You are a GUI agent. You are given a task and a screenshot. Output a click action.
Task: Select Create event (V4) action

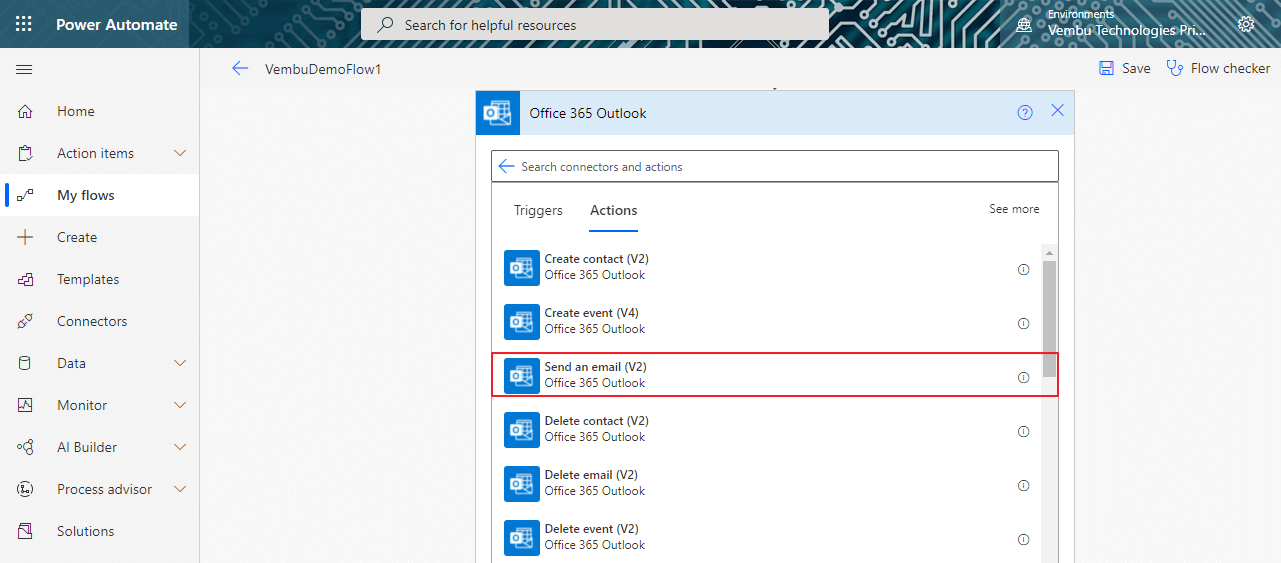coord(767,321)
